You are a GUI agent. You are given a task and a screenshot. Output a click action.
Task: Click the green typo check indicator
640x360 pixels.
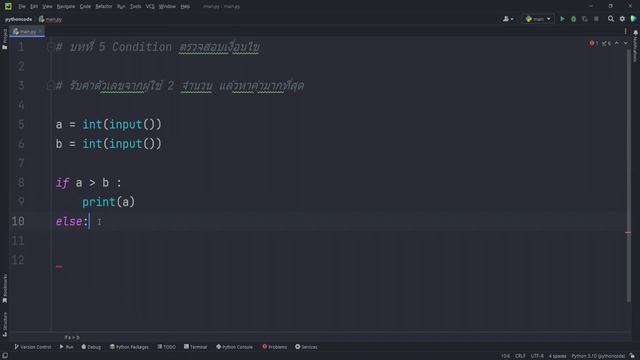pyautogui.click(x=607, y=43)
